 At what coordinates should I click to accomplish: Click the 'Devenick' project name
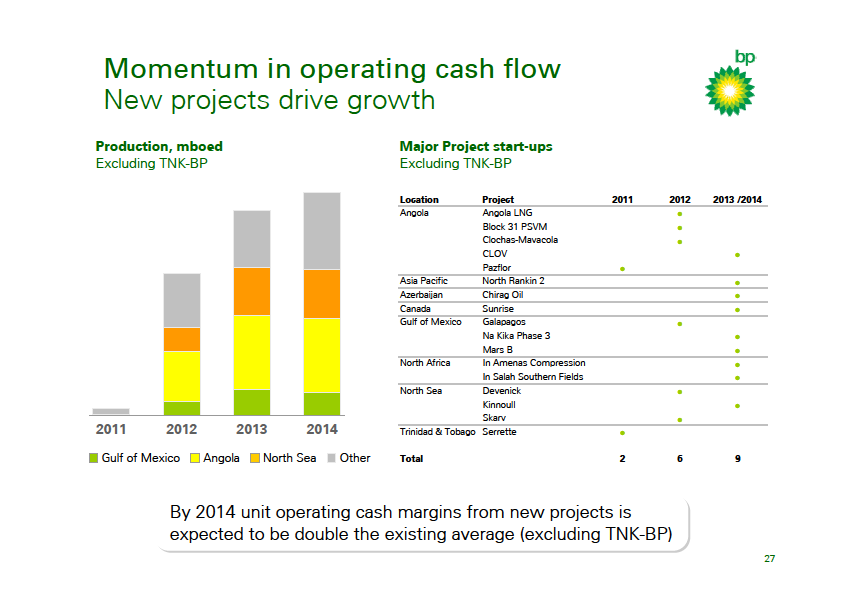[502, 390]
